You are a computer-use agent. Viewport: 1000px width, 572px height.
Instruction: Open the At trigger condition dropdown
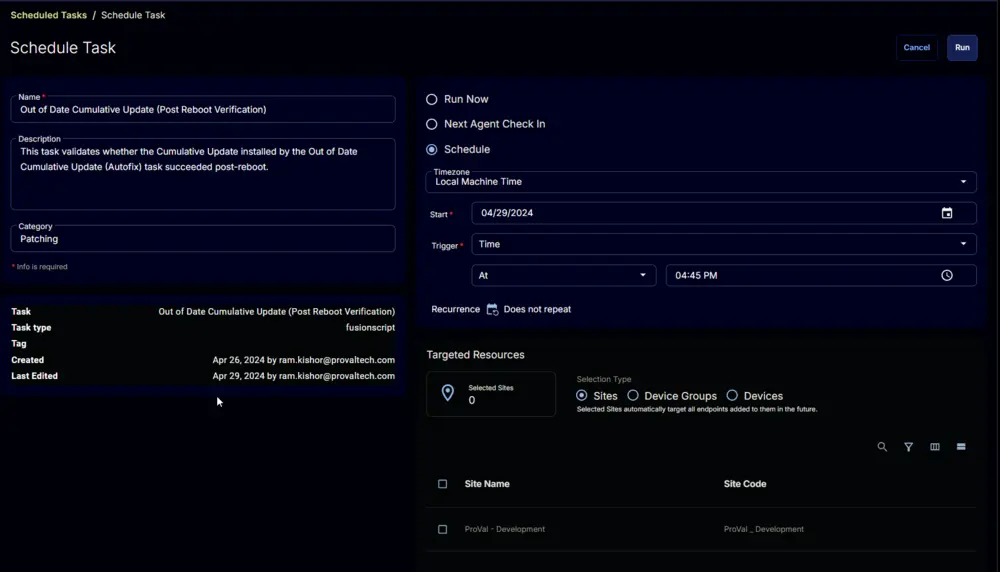click(x=564, y=275)
